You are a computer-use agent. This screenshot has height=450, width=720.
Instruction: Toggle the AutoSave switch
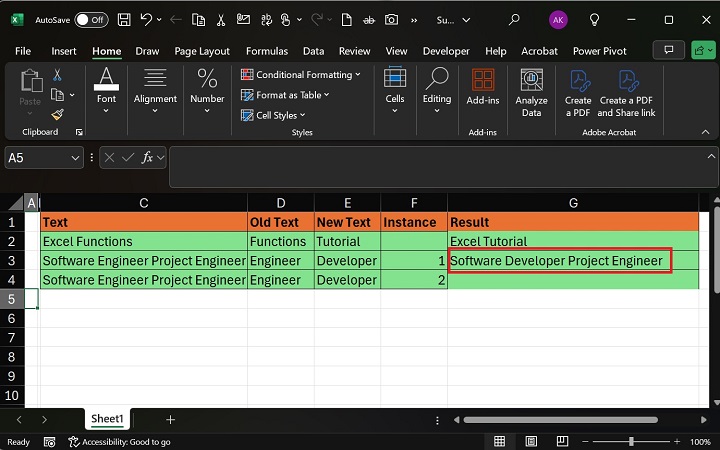tap(92, 19)
